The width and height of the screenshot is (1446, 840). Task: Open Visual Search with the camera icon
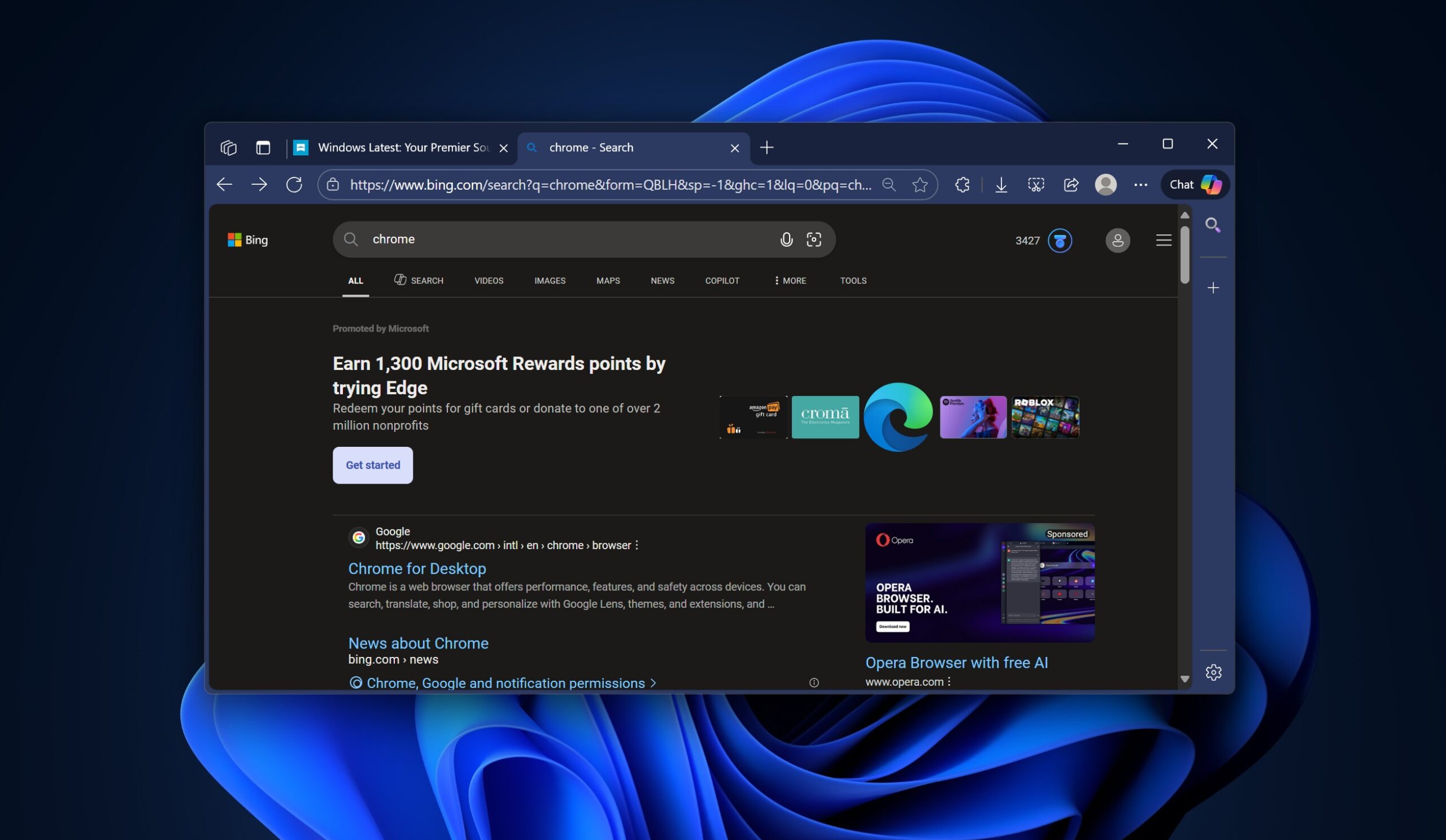click(815, 240)
